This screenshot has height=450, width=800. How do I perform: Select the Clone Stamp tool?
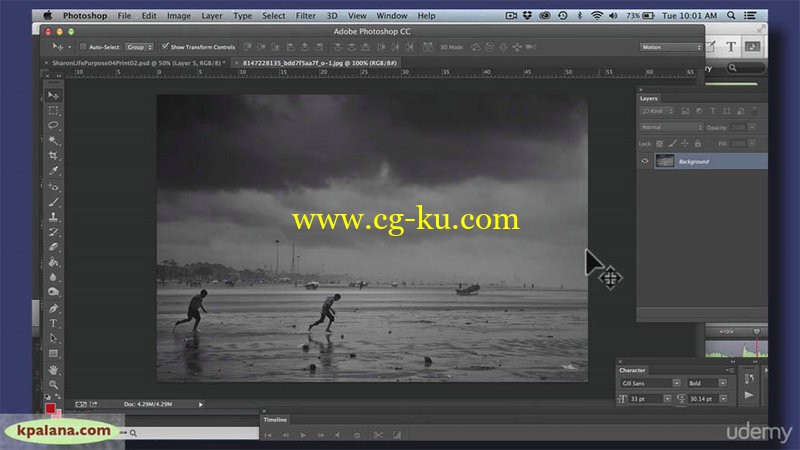point(53,216)
